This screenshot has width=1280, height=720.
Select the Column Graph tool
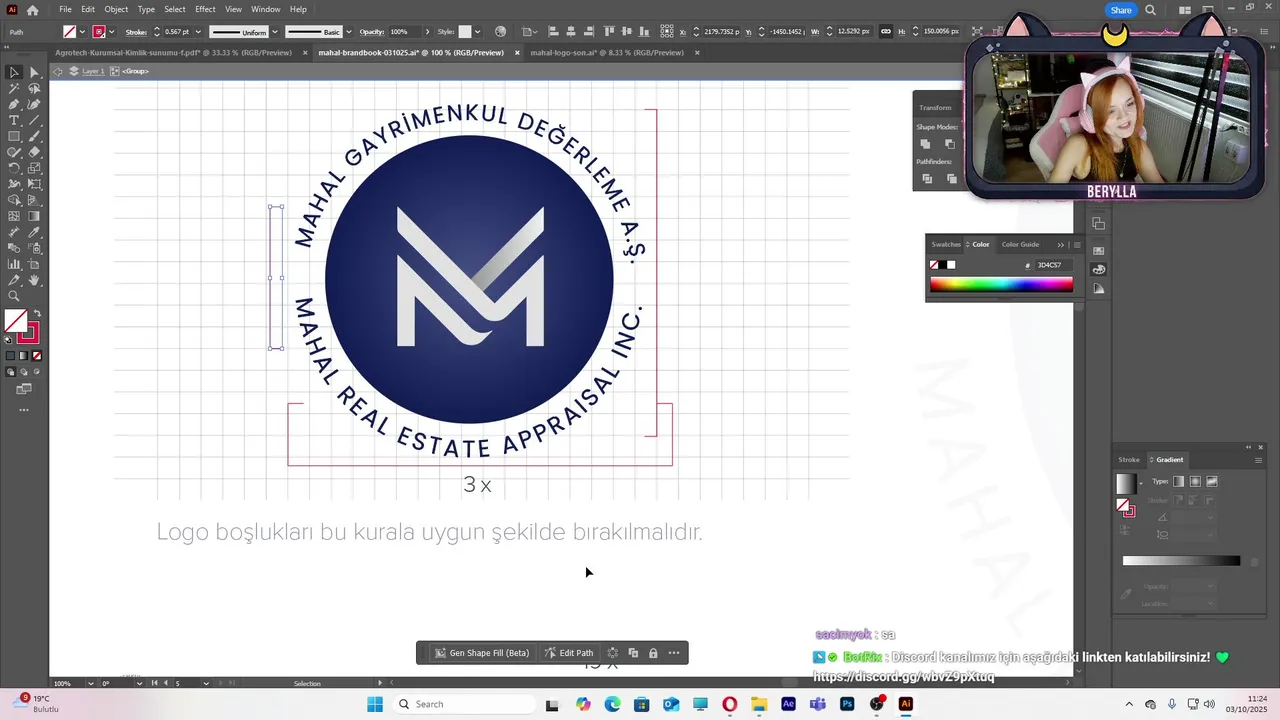[x=14, y=264]
